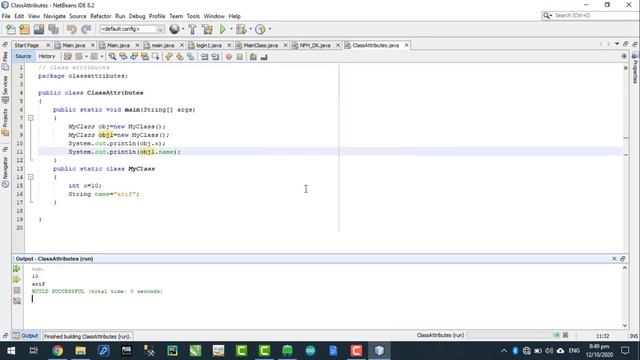Close the ClassAttributes.java tab
This screenshot has width=640, height=360.
click(x=407, y=45)
